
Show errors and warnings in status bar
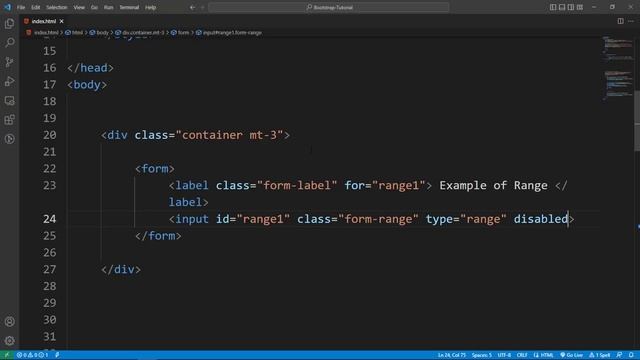coord(32,355)
